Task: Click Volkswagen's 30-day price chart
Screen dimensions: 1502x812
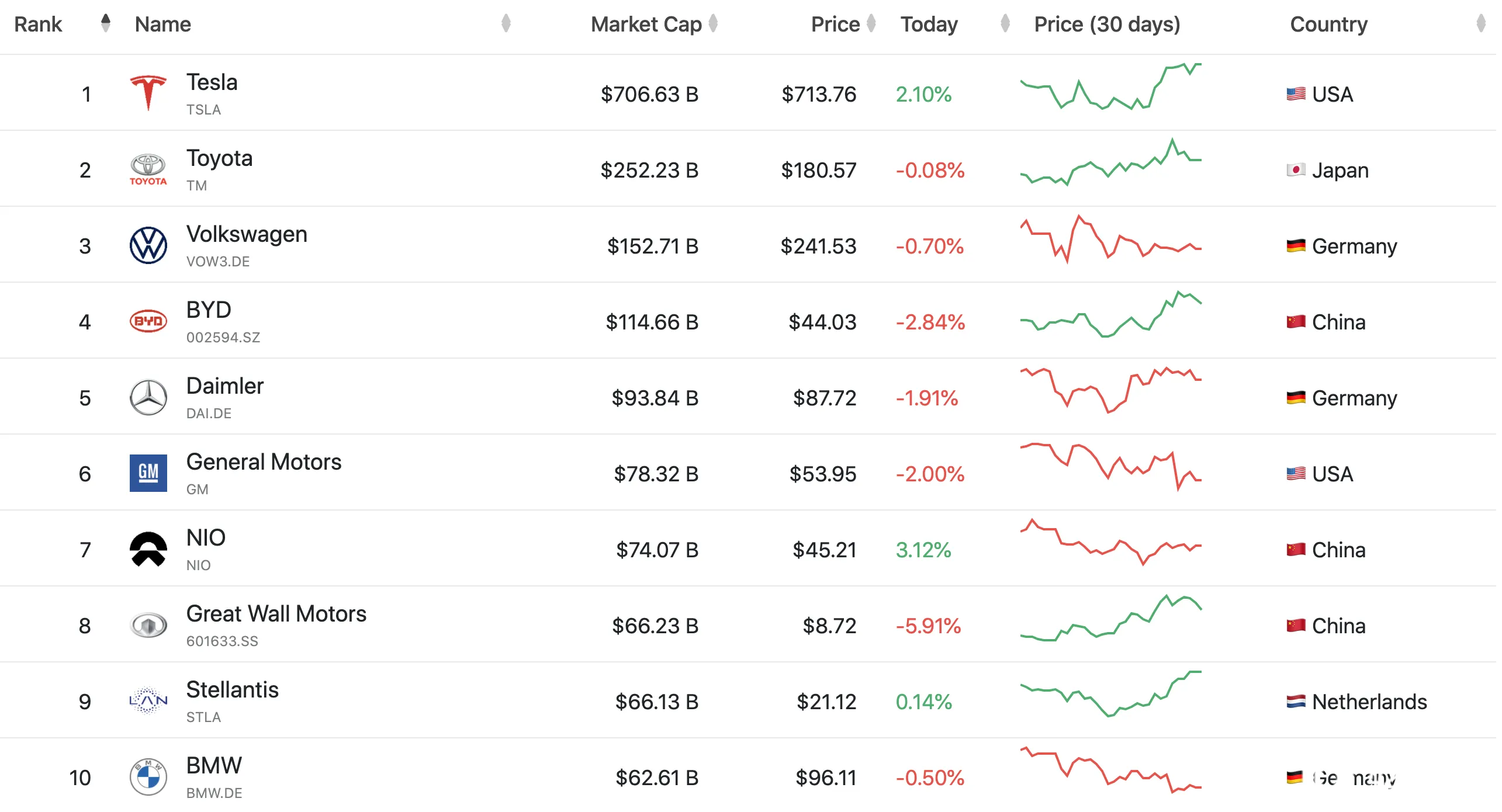Action: coord(1111,239)
